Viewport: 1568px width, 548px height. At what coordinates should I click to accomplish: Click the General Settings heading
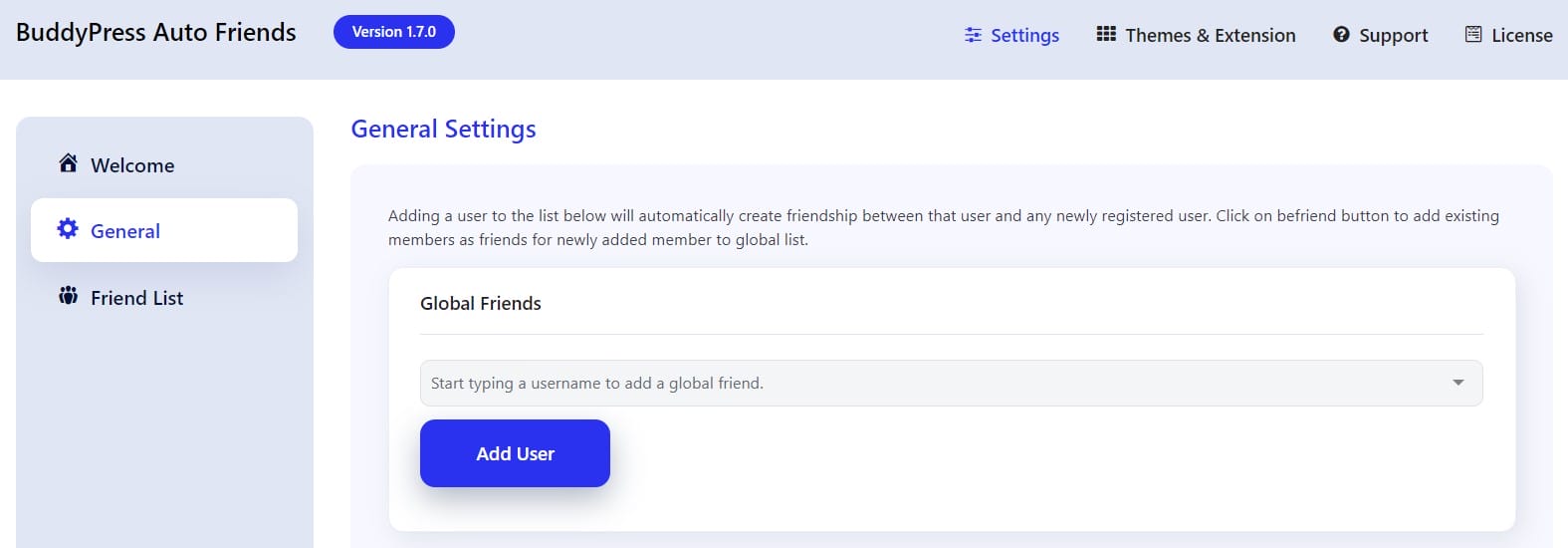pos(443,129)
